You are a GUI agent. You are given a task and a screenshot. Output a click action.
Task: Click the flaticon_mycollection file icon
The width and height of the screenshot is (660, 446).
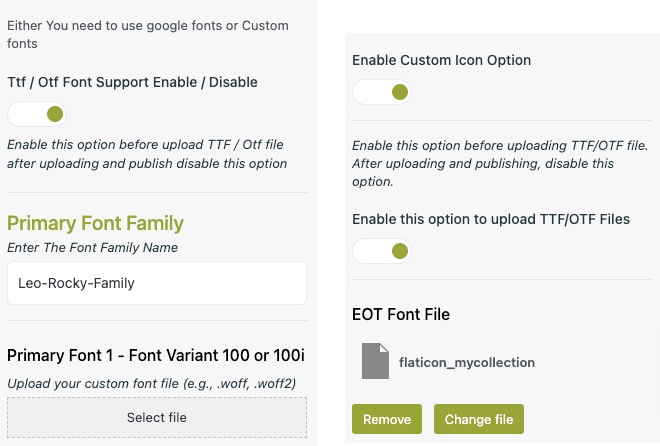click(x=375, y=362)
